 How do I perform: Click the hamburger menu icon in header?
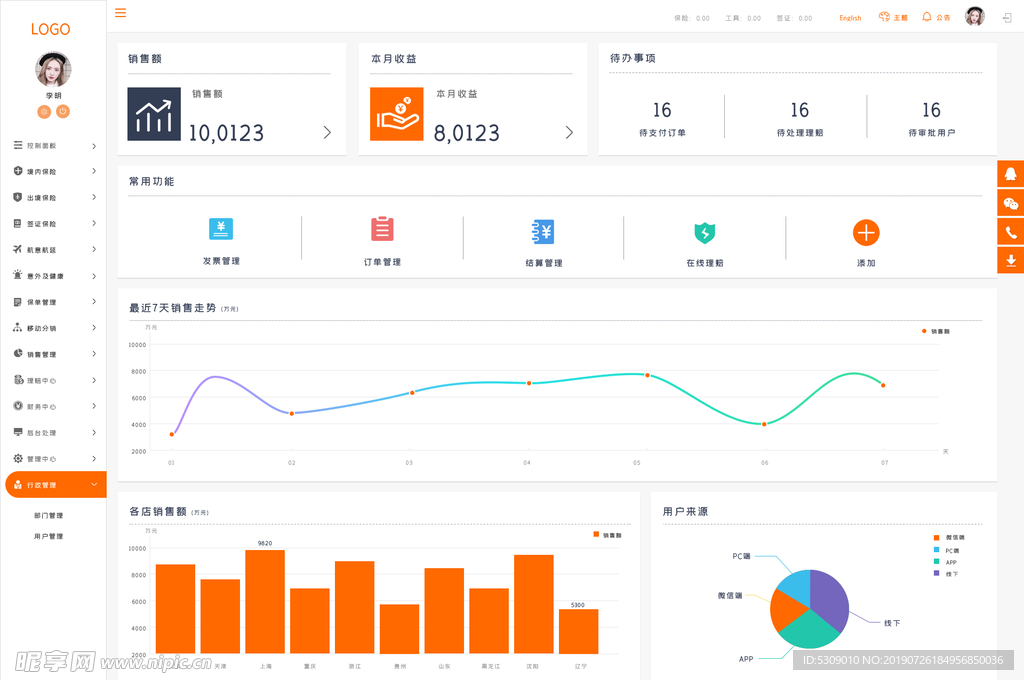point(121,13)
